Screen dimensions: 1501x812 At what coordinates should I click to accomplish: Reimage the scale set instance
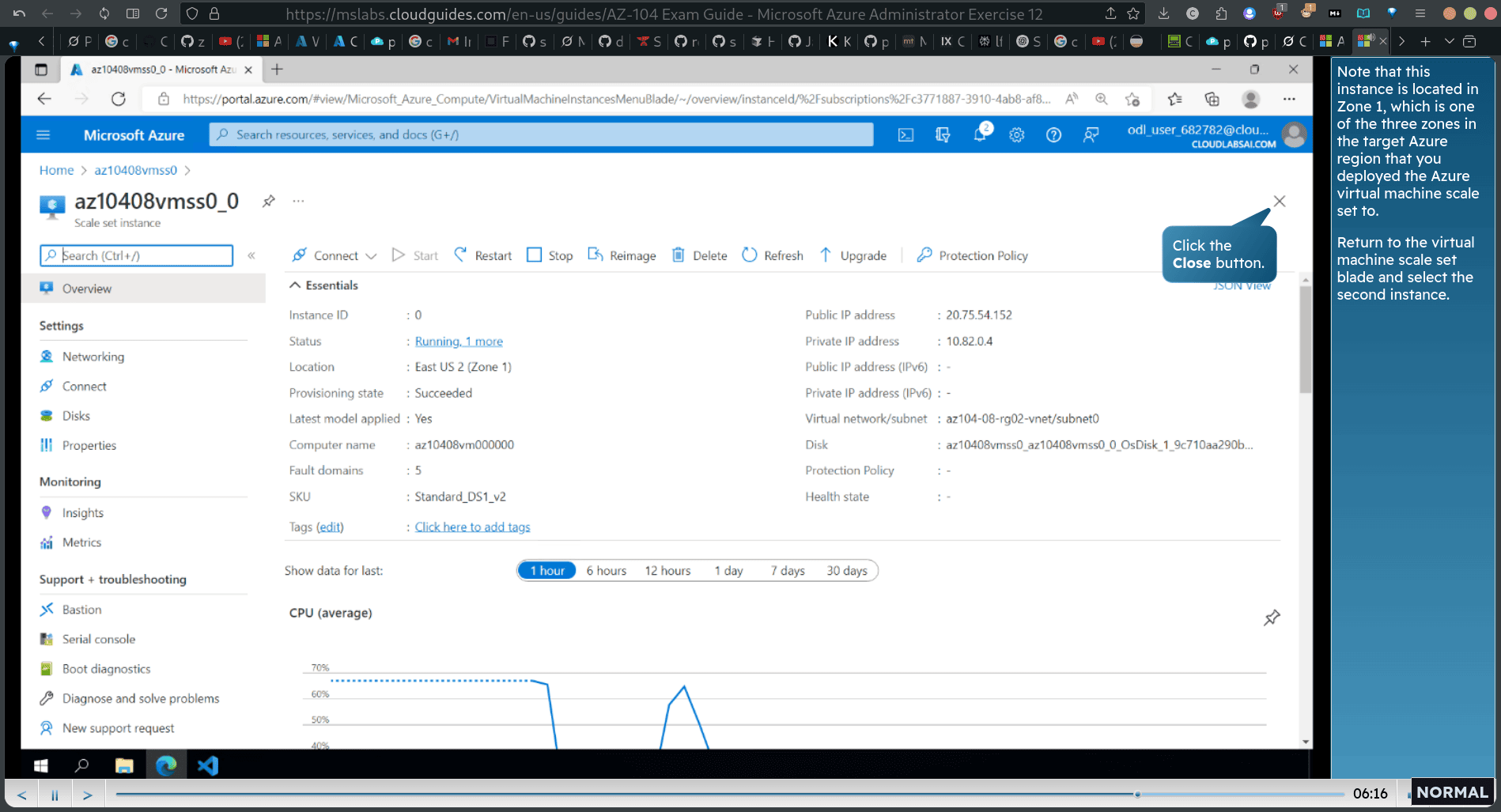[x=622, y=255]
